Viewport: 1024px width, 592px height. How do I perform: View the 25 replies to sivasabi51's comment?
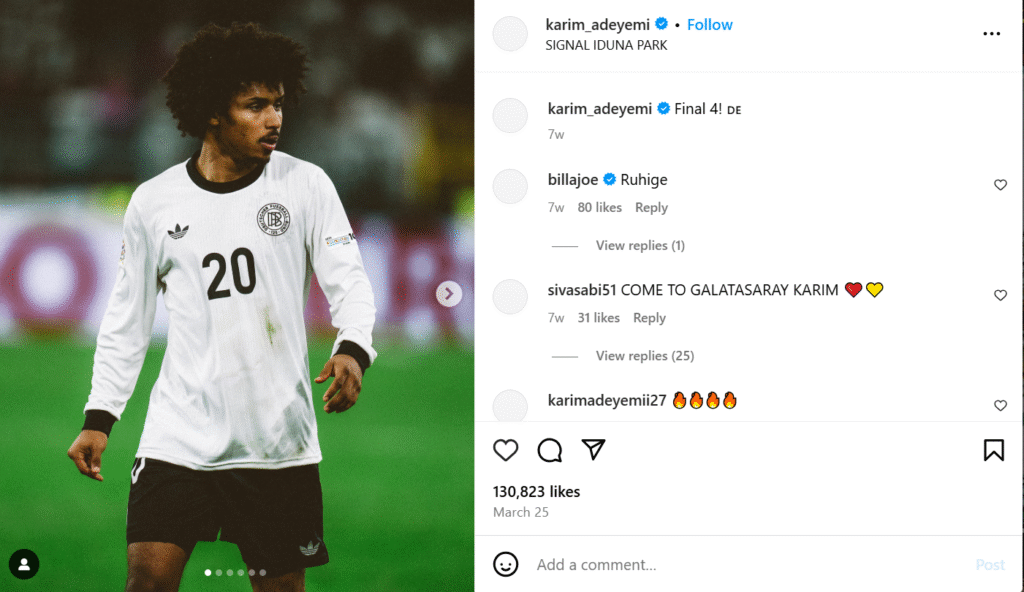coord(645,355)
